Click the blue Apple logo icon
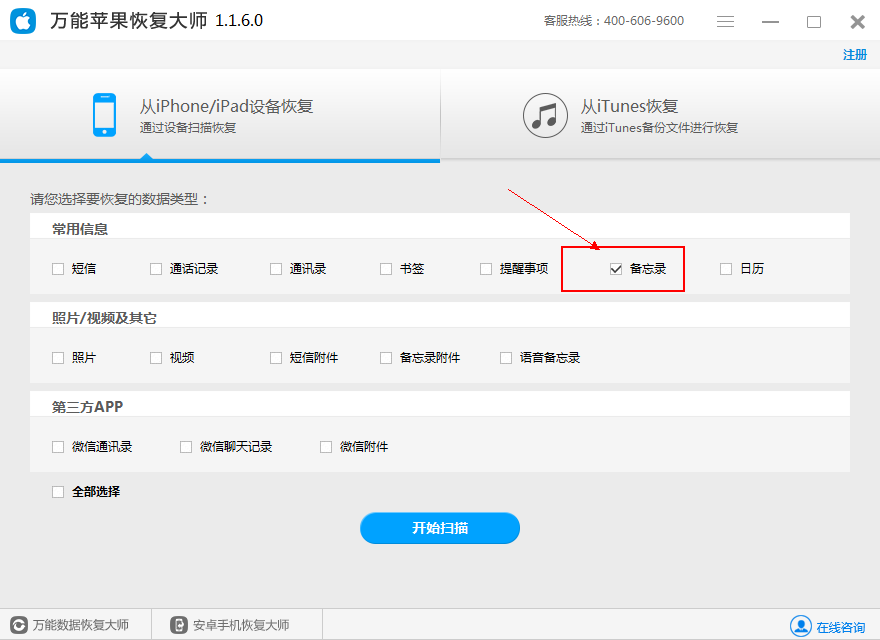The width and height of the screenshot is (880, 640). click(23, 21)
